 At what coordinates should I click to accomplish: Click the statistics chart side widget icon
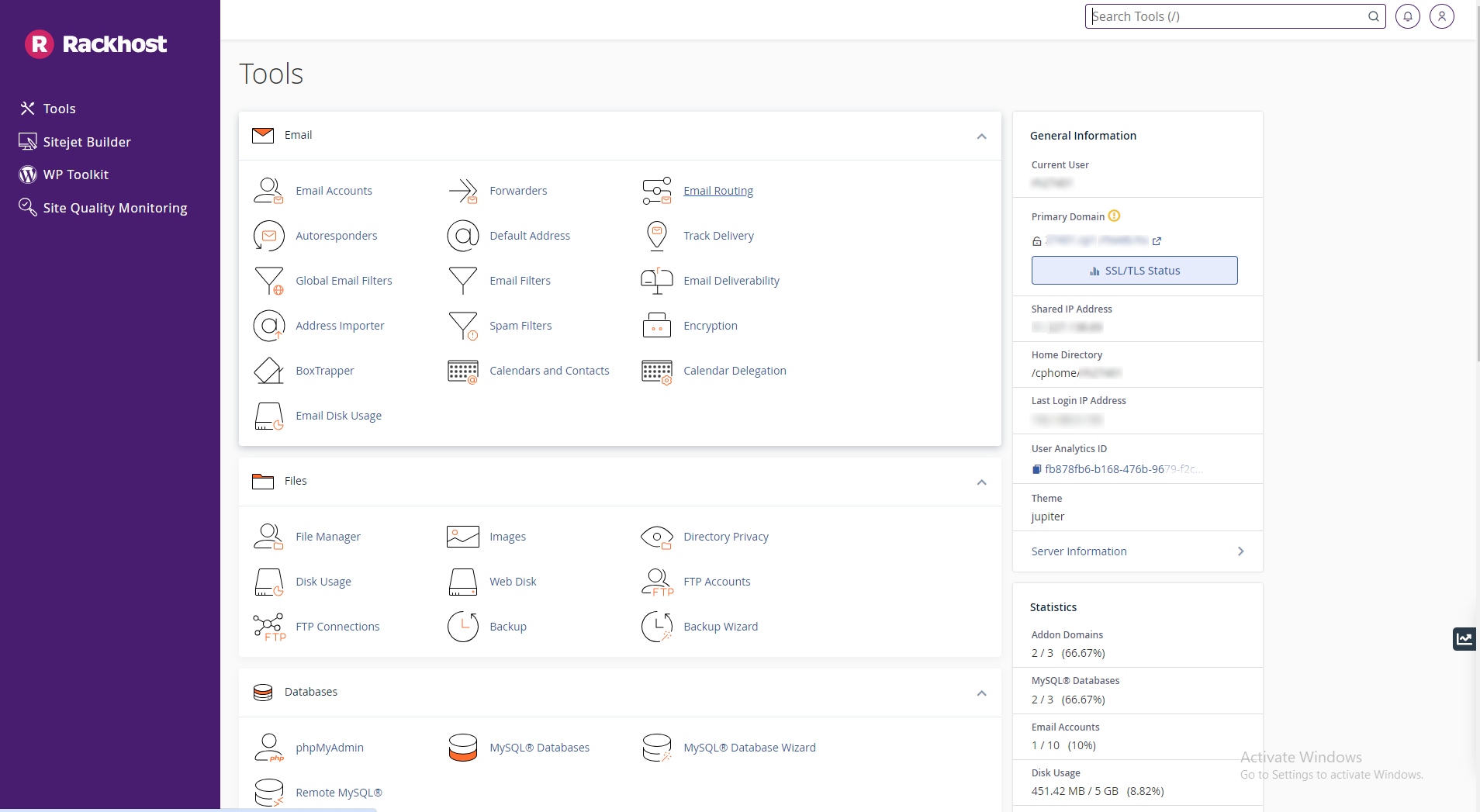pos(1464,639)
